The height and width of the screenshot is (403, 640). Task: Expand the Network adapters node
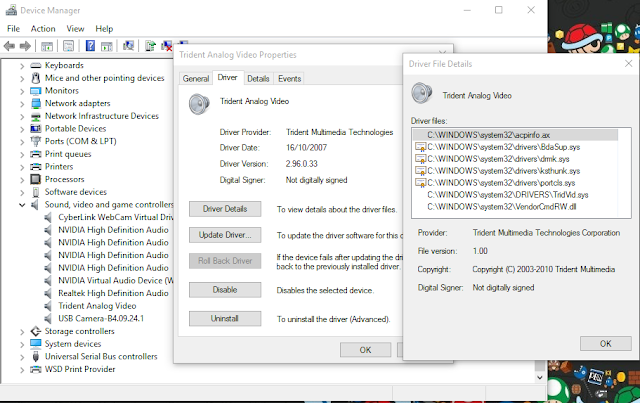[22, 104]
